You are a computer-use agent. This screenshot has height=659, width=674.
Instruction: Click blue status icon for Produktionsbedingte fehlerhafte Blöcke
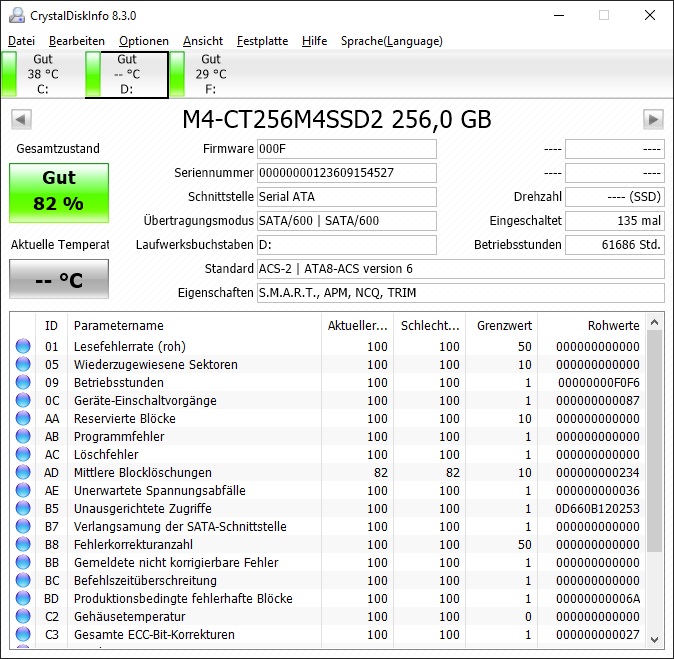tap(23, 599)
